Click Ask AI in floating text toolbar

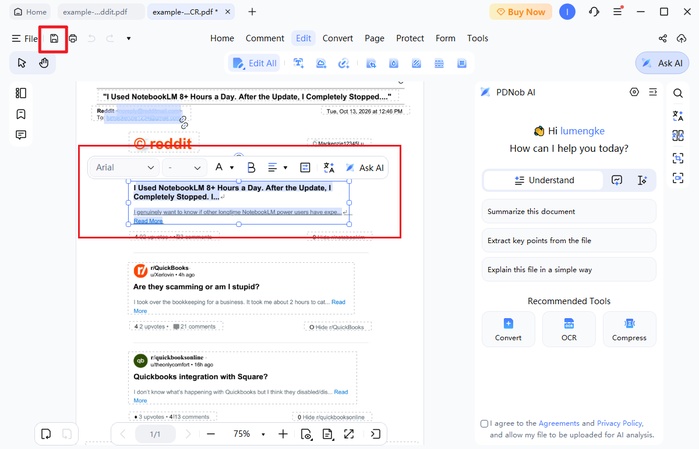[x=365, y=168]
